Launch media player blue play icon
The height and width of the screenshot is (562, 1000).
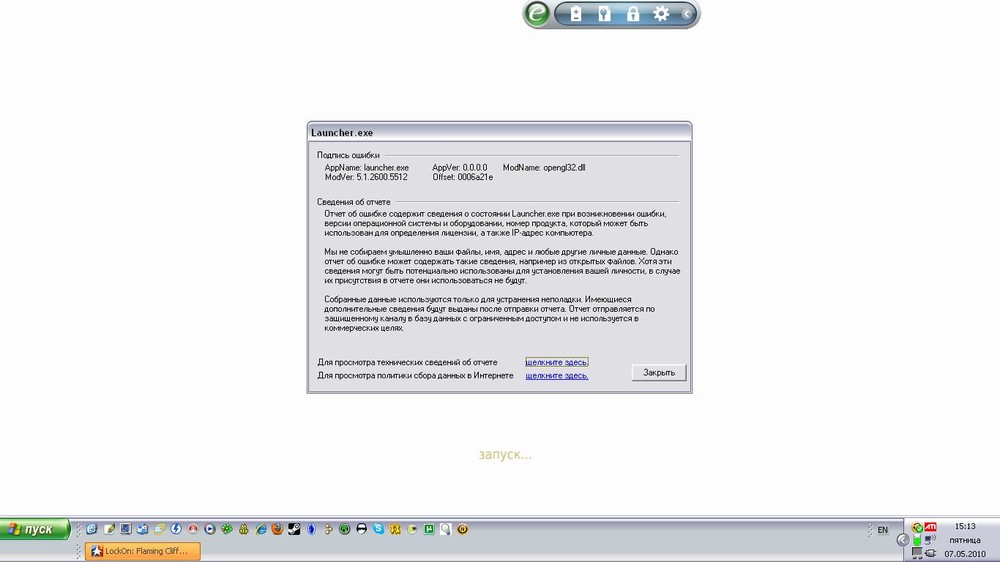point(210,529)
